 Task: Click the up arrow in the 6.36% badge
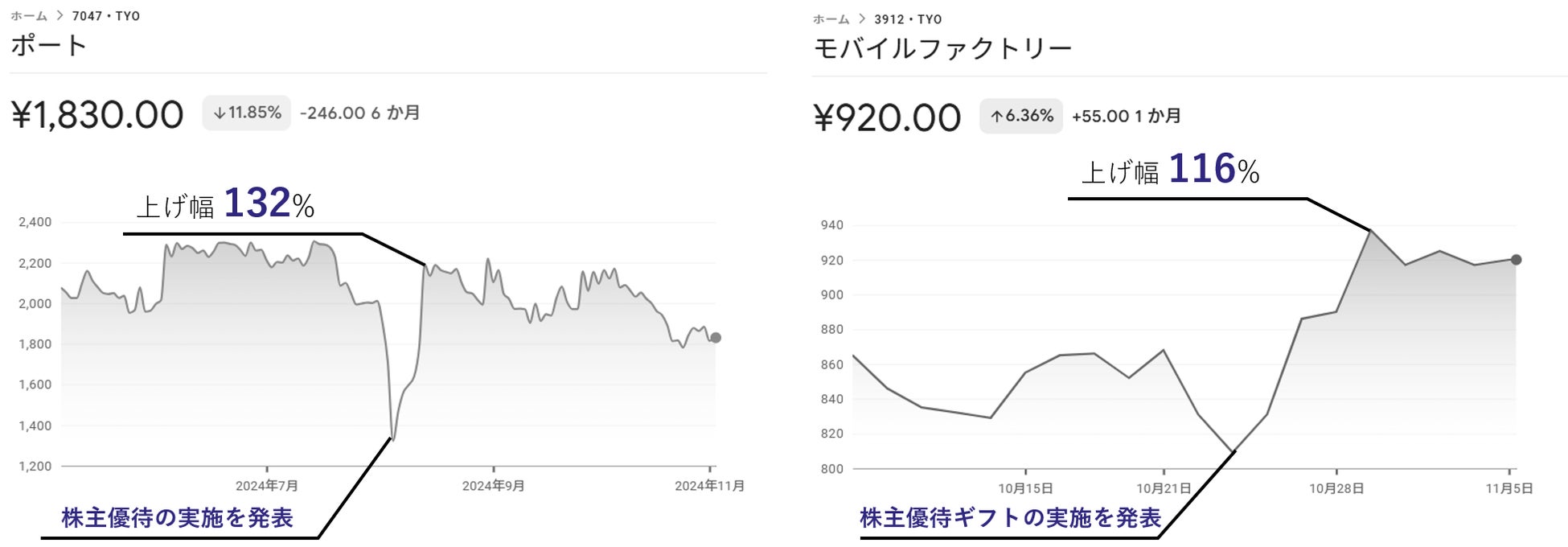pyautogui.click(x=996, y=117)
